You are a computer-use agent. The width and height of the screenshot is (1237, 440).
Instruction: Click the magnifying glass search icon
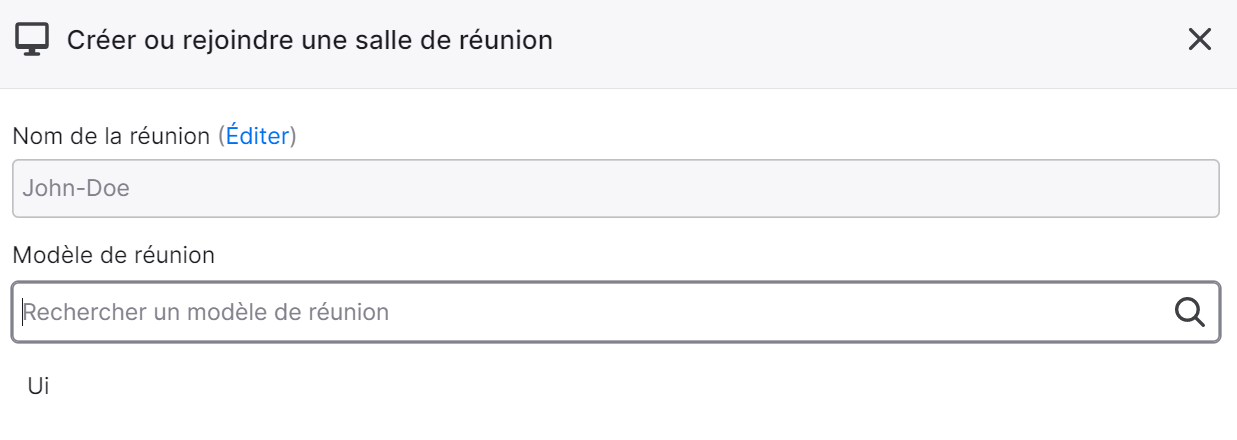pos(1189,312)
